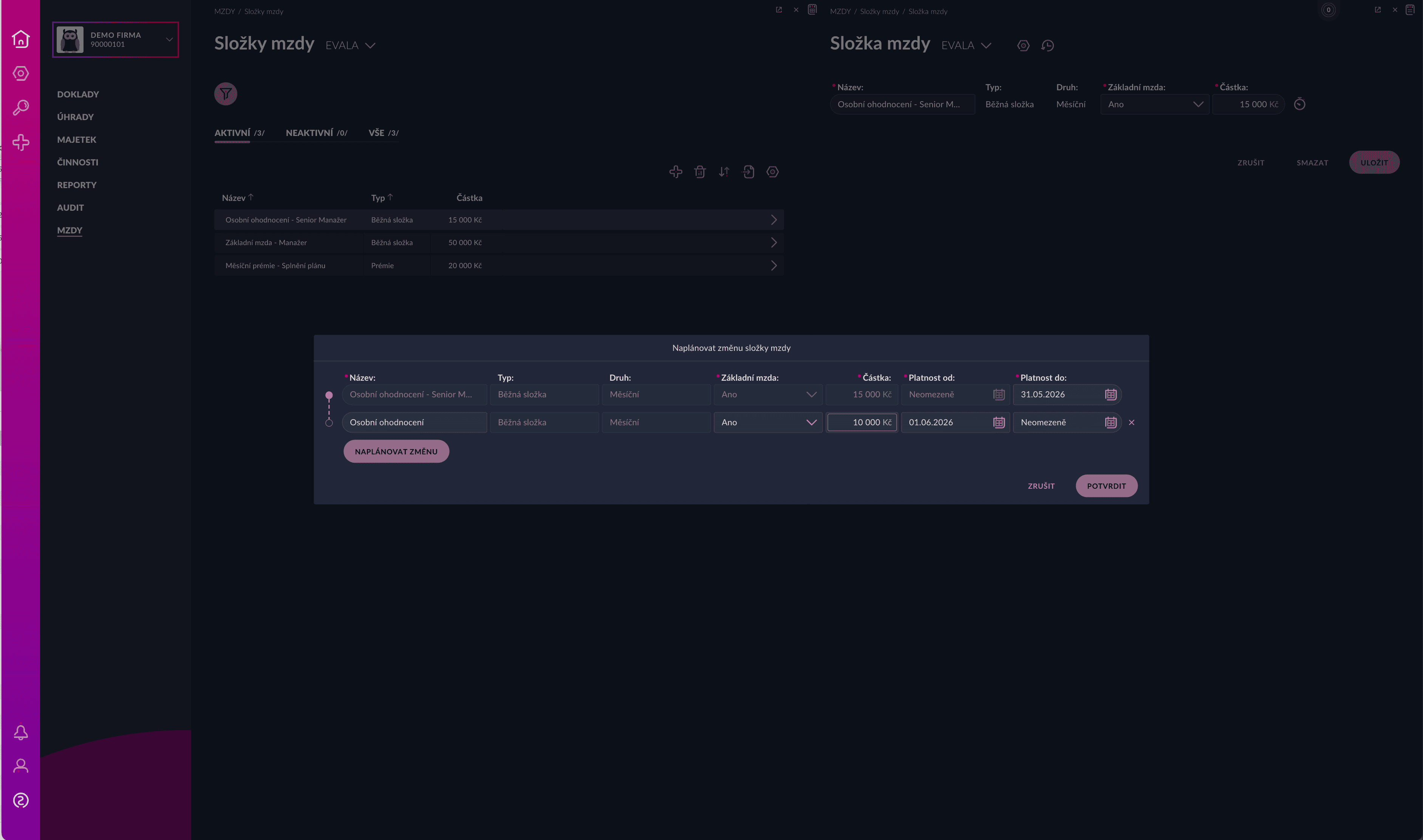1423x840 pixels.
Task: Click the 10 000 Kč amount field
Action: [862, 422]
